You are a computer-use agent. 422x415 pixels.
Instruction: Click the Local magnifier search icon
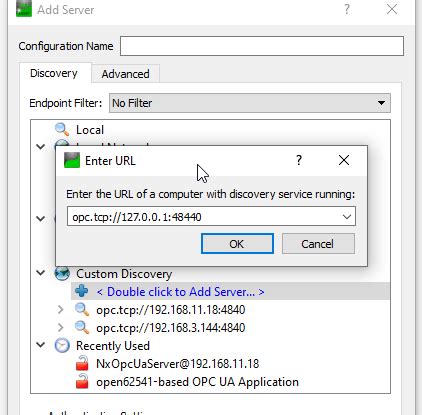click(x=62, y=129)
